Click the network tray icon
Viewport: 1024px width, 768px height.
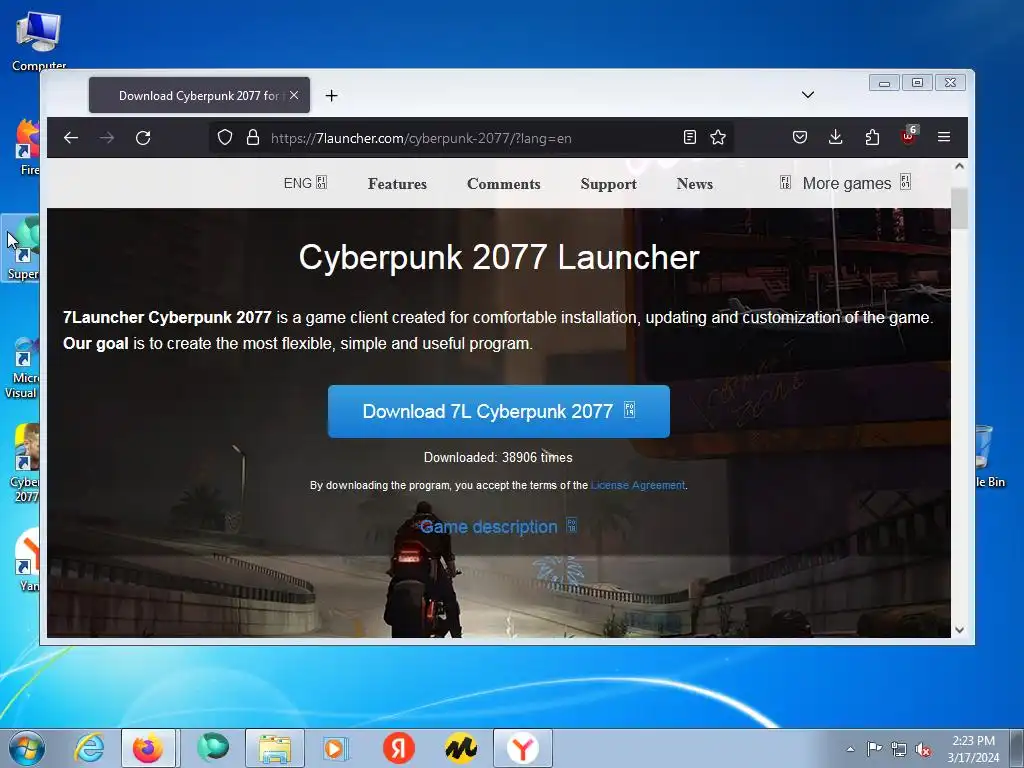[899, 750]
